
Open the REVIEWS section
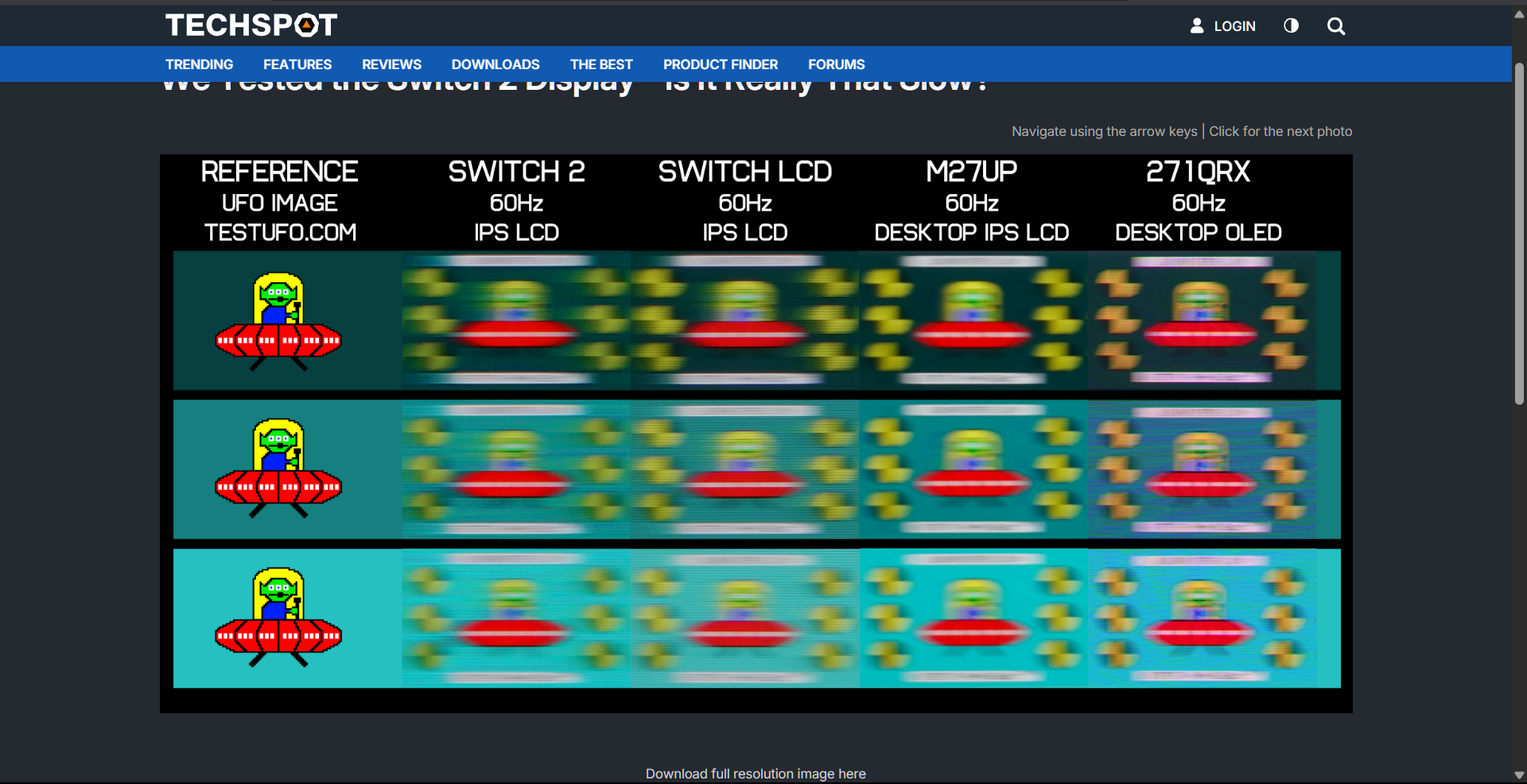coord(391,64)
